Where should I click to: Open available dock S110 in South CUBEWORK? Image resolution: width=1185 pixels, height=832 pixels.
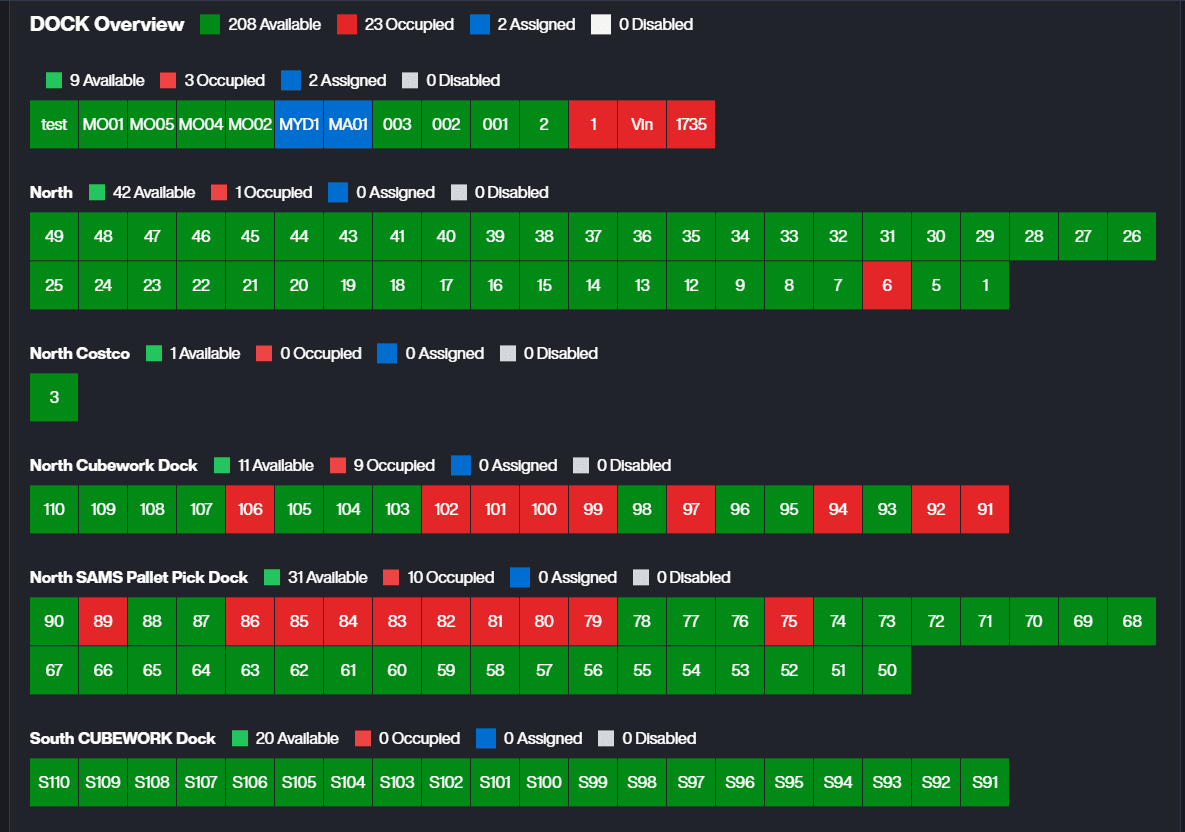pyautogui.click(x=54, y=782)
